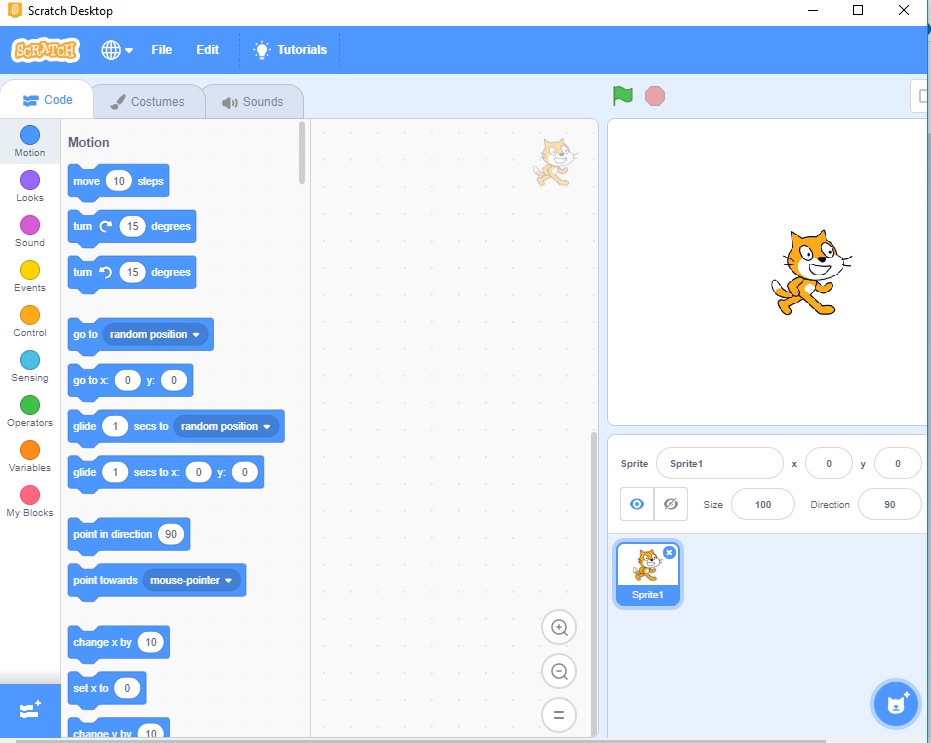Viewport: 931px width, 743px height.
Task: Open the File menu
Action: pos(162,50)
